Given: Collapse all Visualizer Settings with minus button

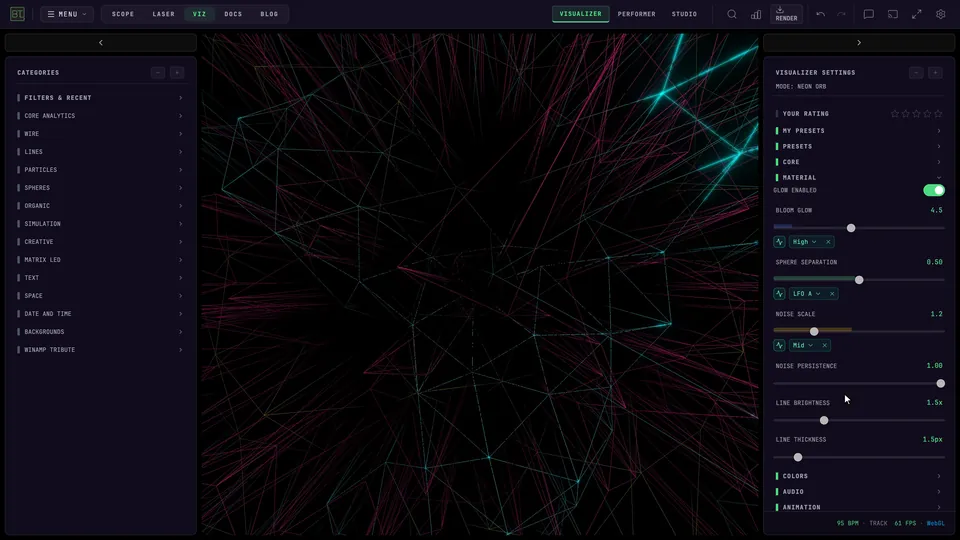Looking at the screenshot, I should click(916, 73).
